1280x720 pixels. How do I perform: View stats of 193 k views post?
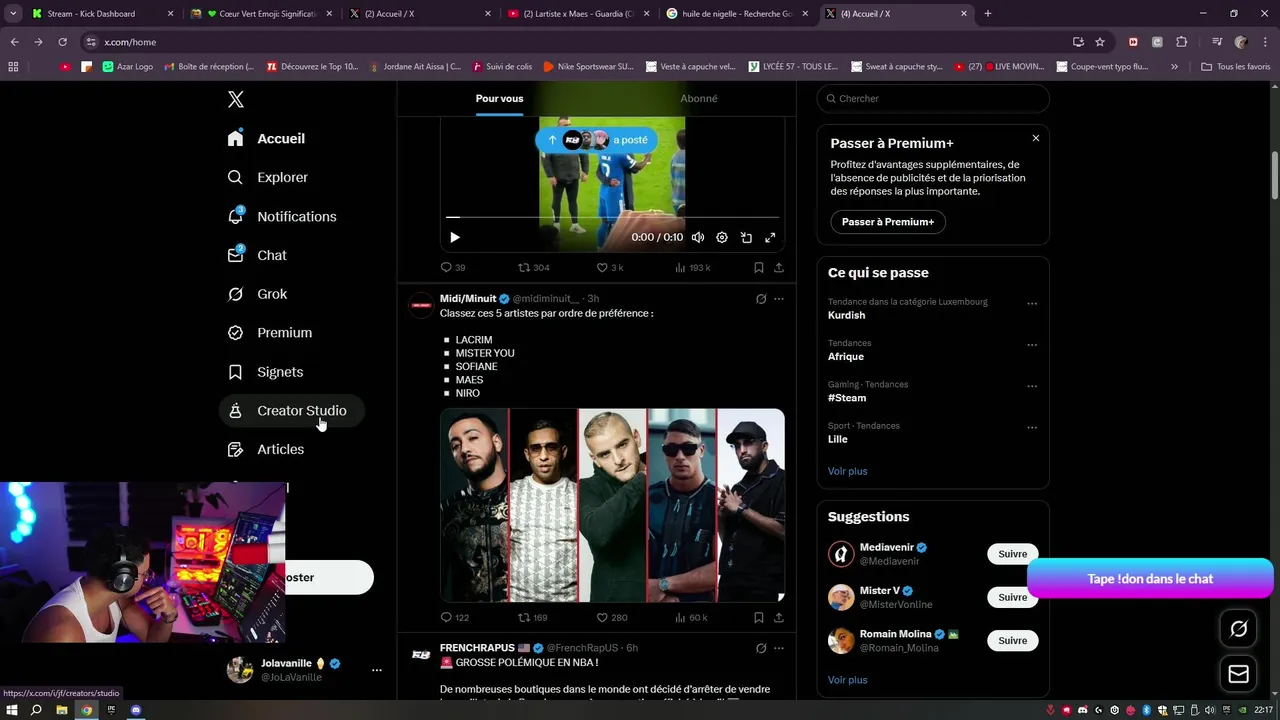pos(692,267)
